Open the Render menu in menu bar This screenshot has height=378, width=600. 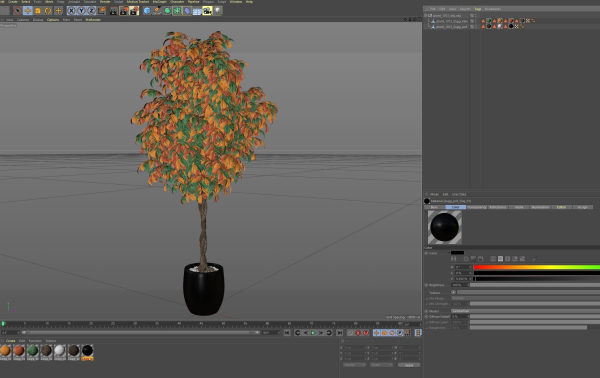[105, 2]
